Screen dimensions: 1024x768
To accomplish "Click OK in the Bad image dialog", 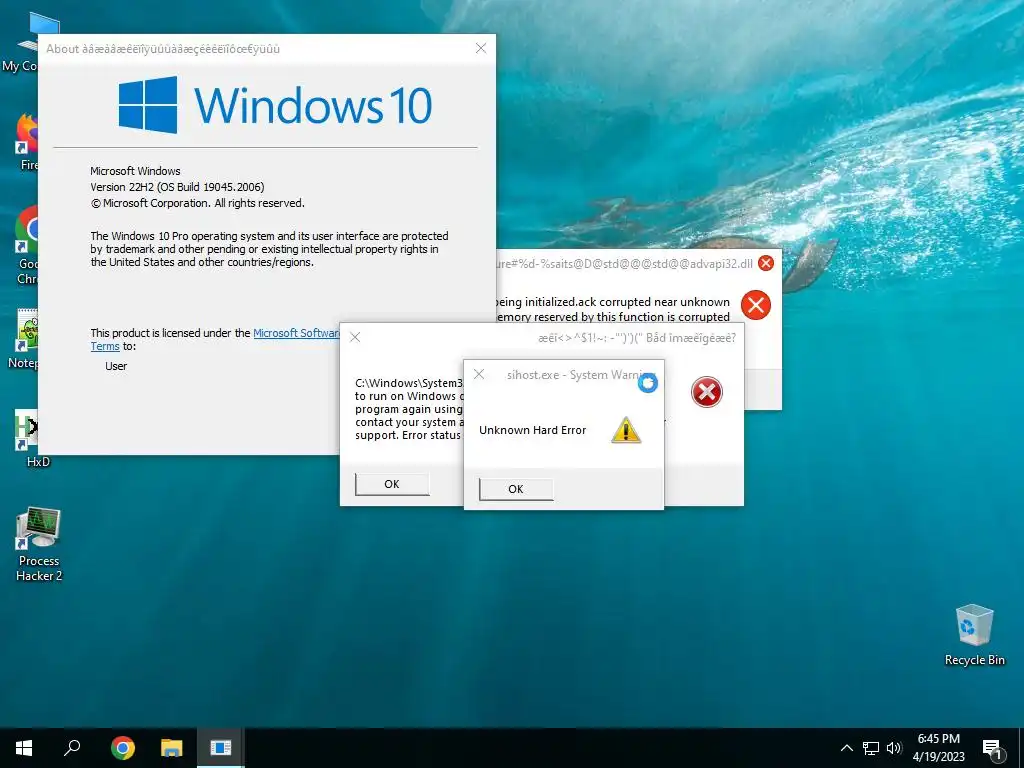I will [392, 484].
